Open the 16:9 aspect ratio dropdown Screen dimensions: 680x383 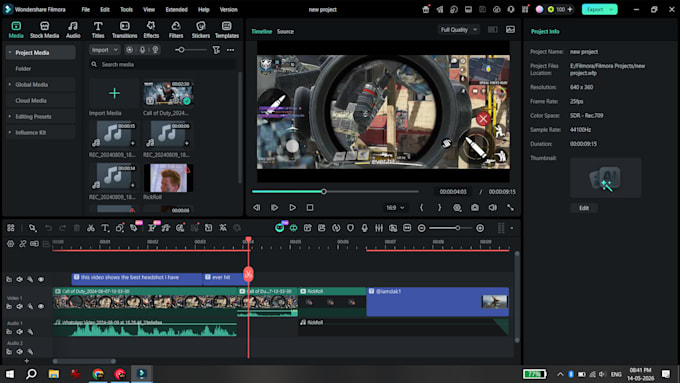click(395, 208)
